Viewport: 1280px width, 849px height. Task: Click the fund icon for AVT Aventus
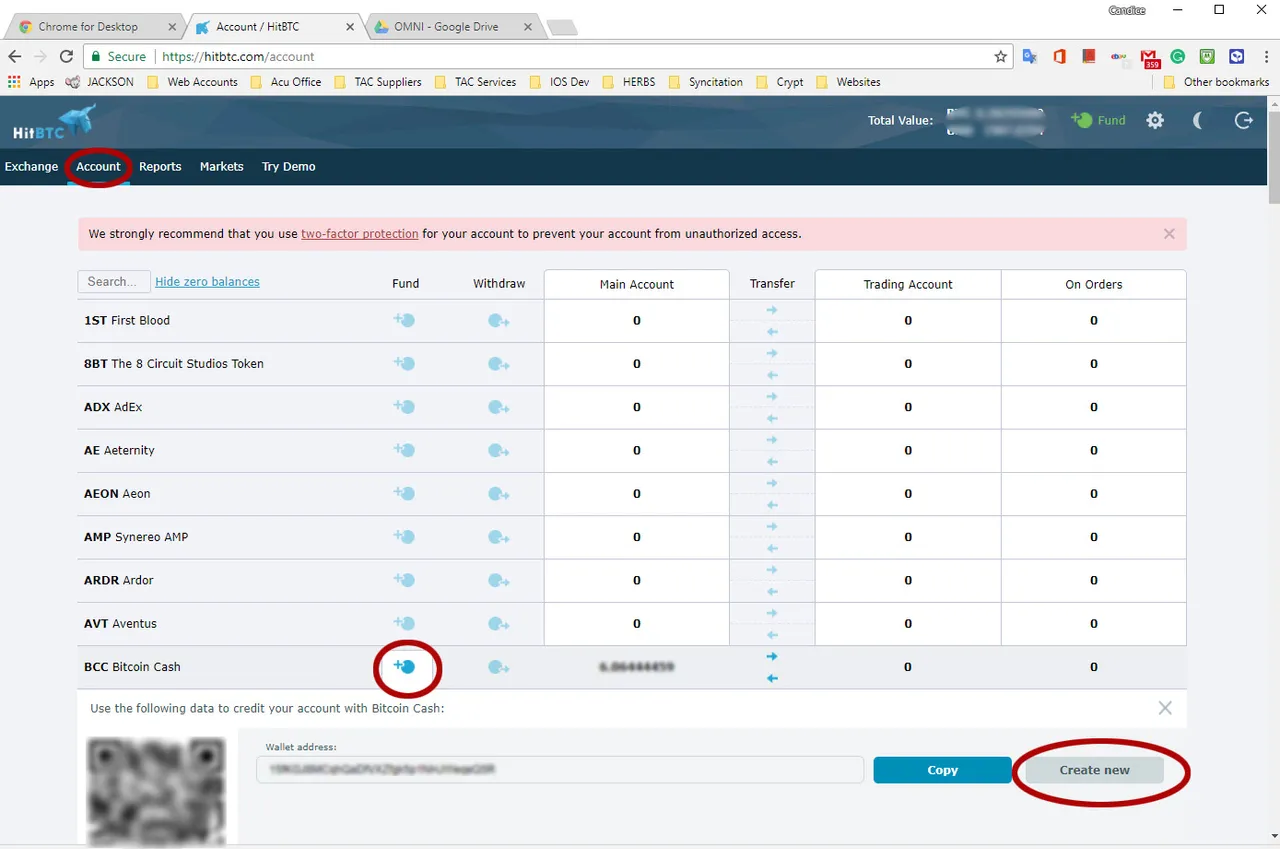point(404,623)
